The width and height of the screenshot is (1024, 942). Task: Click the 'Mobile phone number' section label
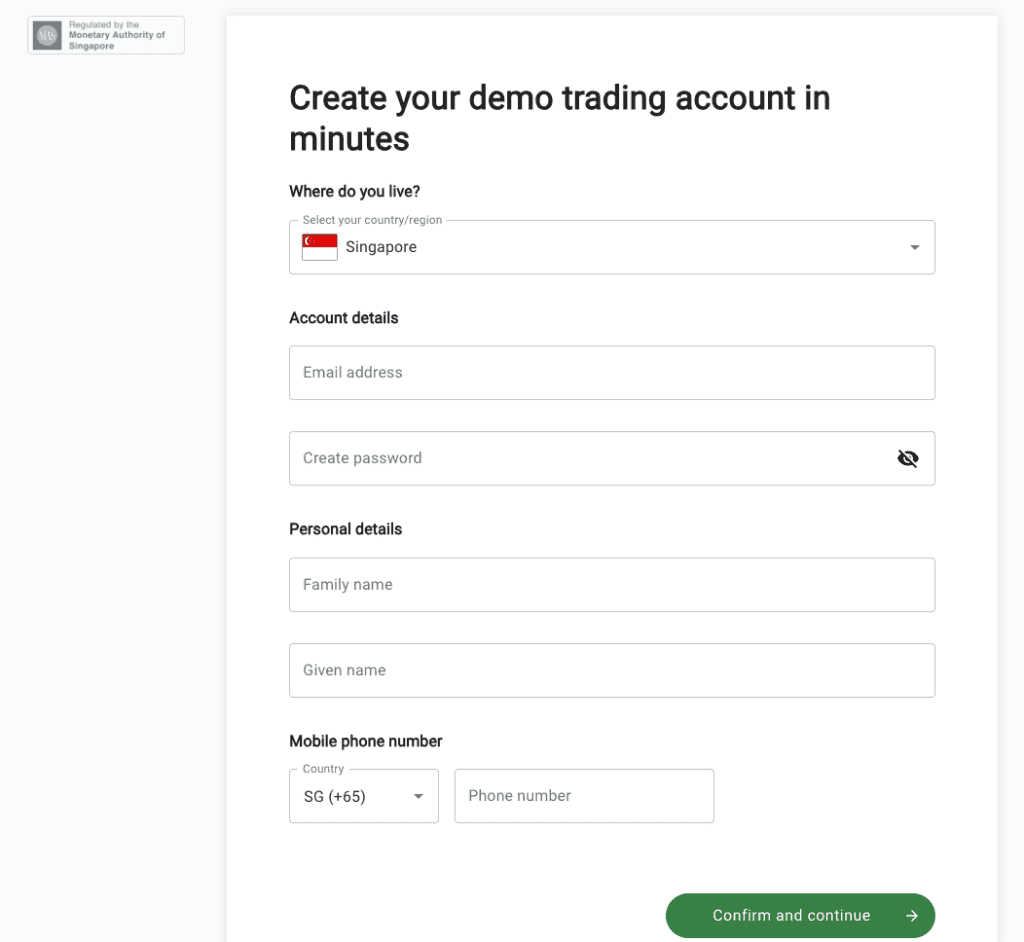tap(366, 741)
